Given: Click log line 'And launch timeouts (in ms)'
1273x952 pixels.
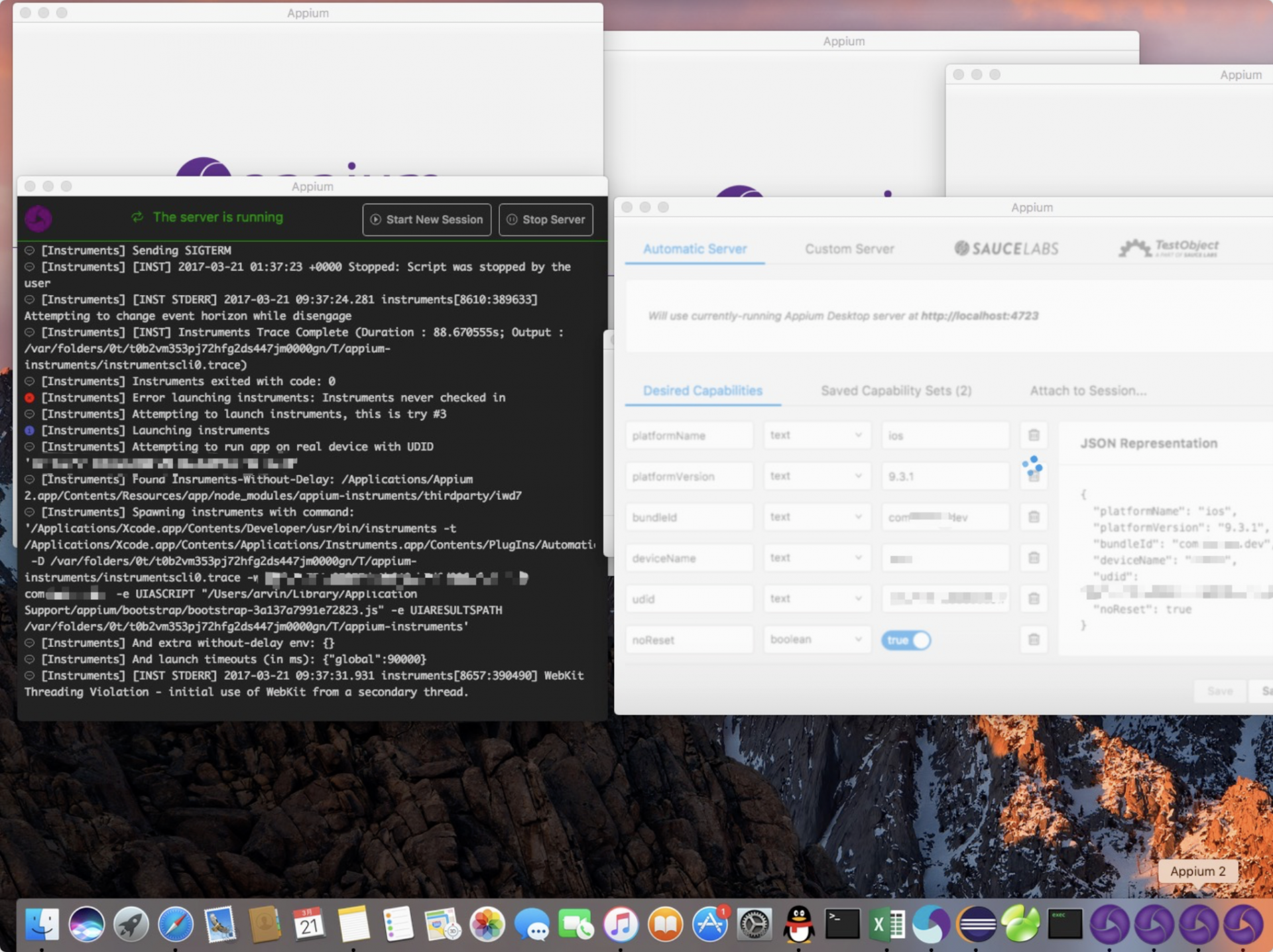Looking at the screenshot, I should coord(233,659).
